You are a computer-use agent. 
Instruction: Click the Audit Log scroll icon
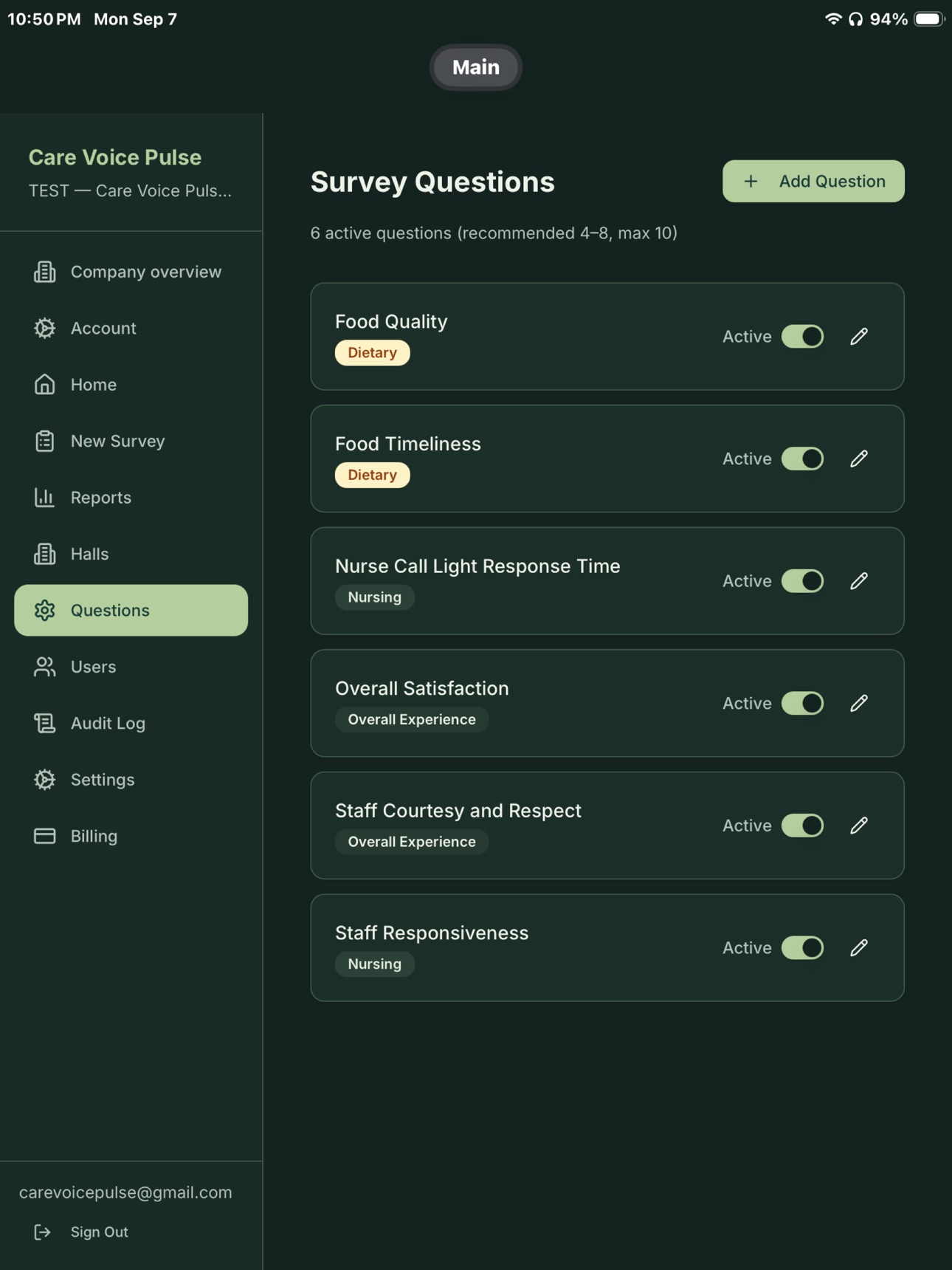coord(45,723)
